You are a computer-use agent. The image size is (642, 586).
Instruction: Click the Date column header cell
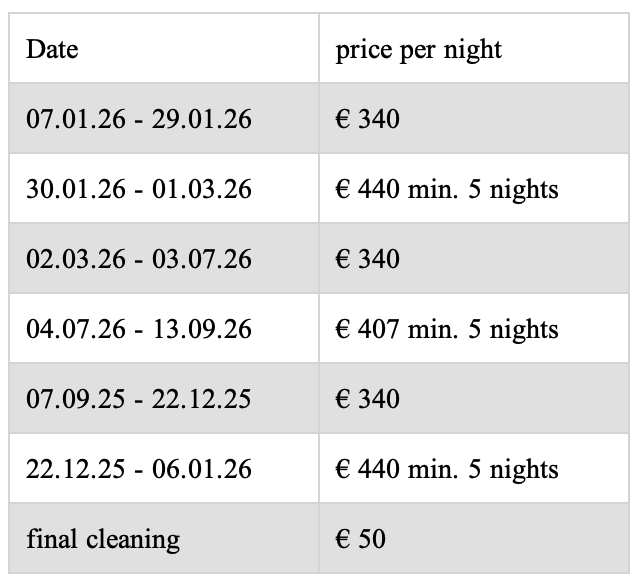click(x=164, y=49)
